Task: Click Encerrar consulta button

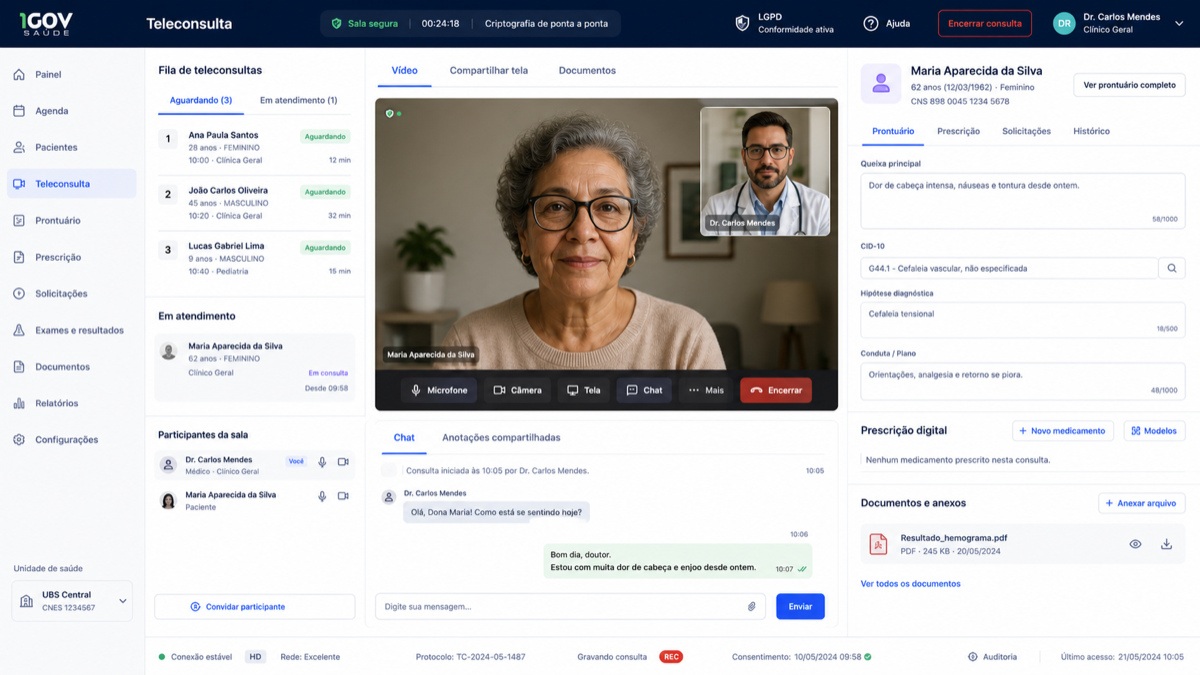Action: [985, 23]
